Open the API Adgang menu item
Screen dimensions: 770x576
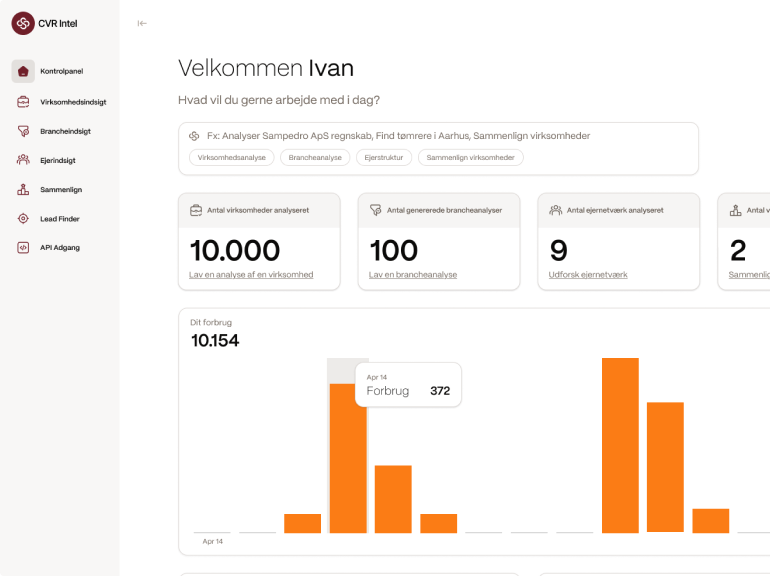[x=58, y=247]
